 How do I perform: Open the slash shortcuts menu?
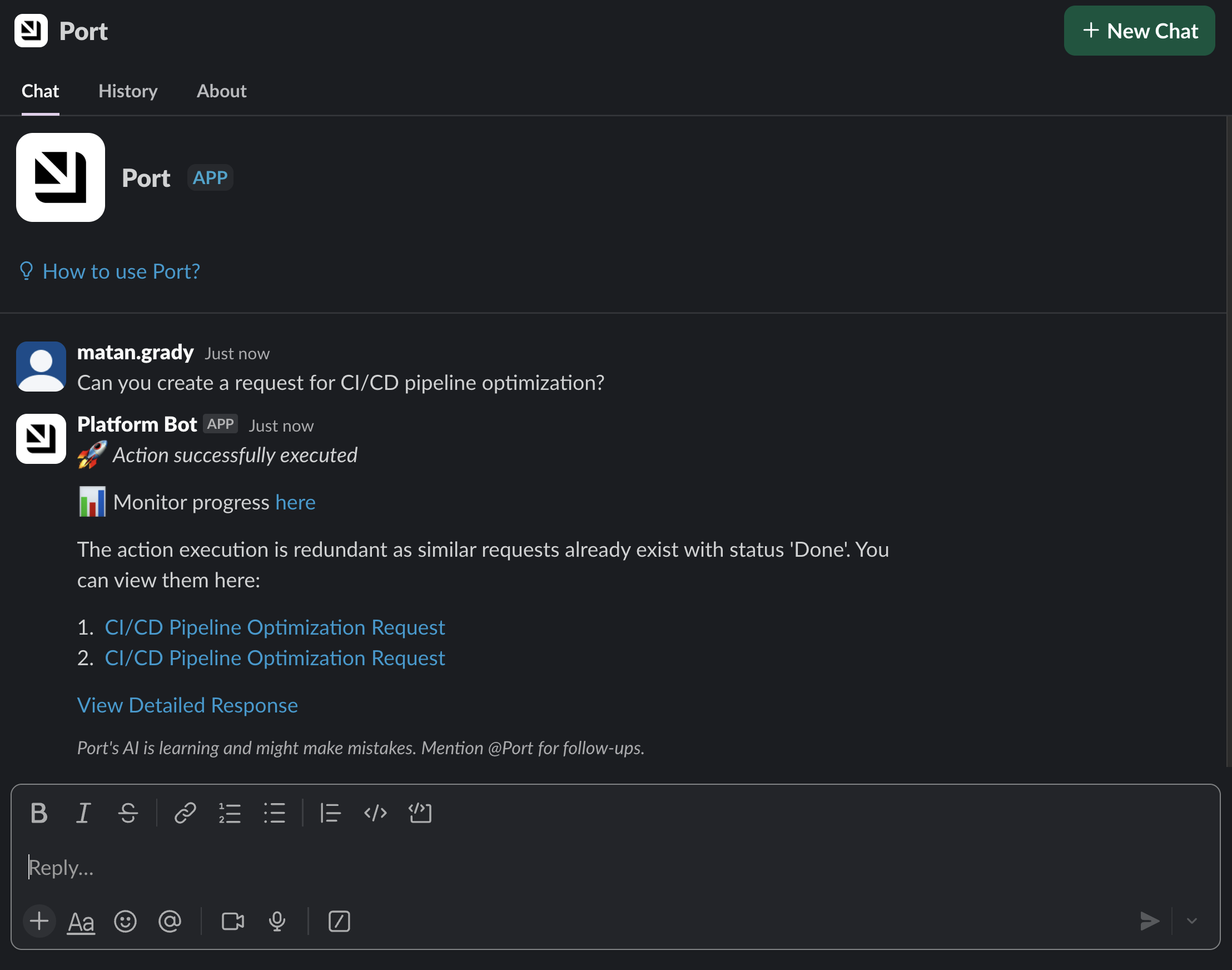click(339, 921)
